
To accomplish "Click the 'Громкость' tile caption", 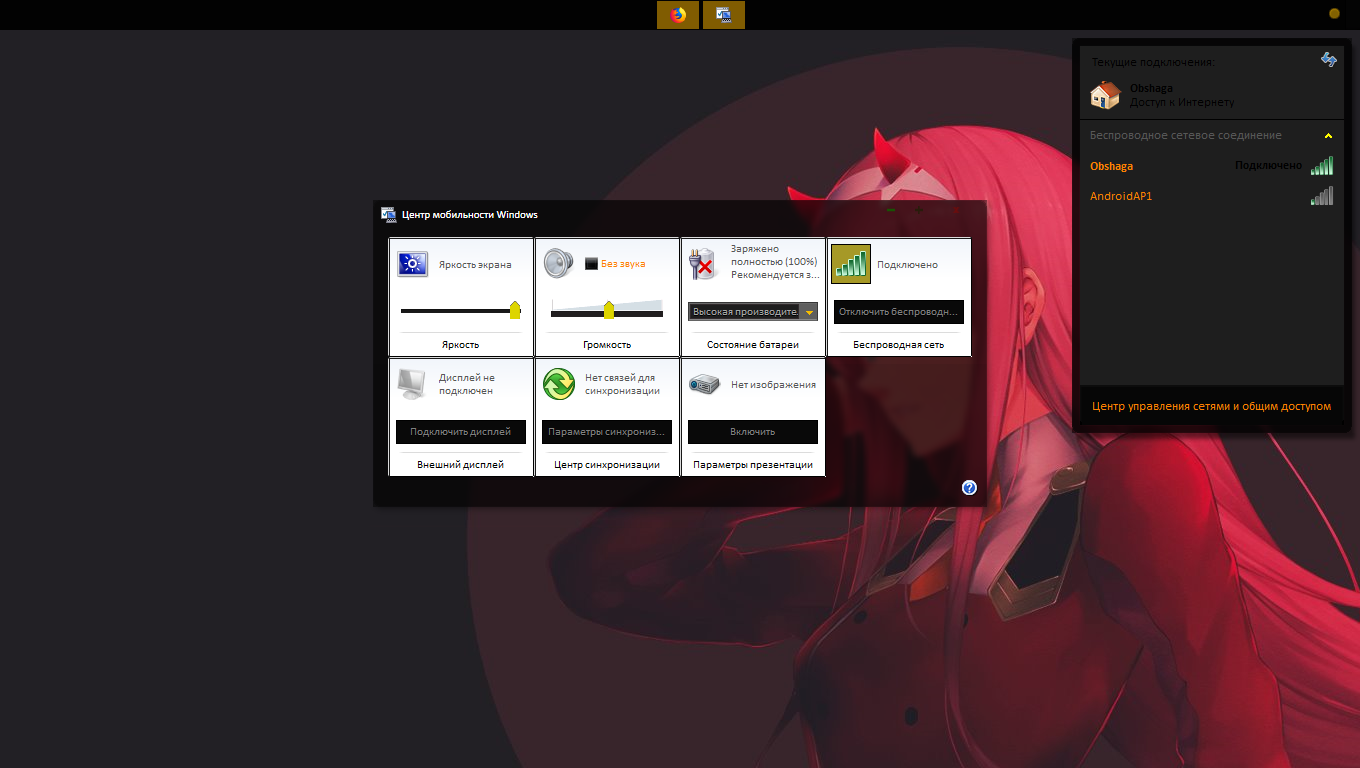I will [x=607, y=345].
